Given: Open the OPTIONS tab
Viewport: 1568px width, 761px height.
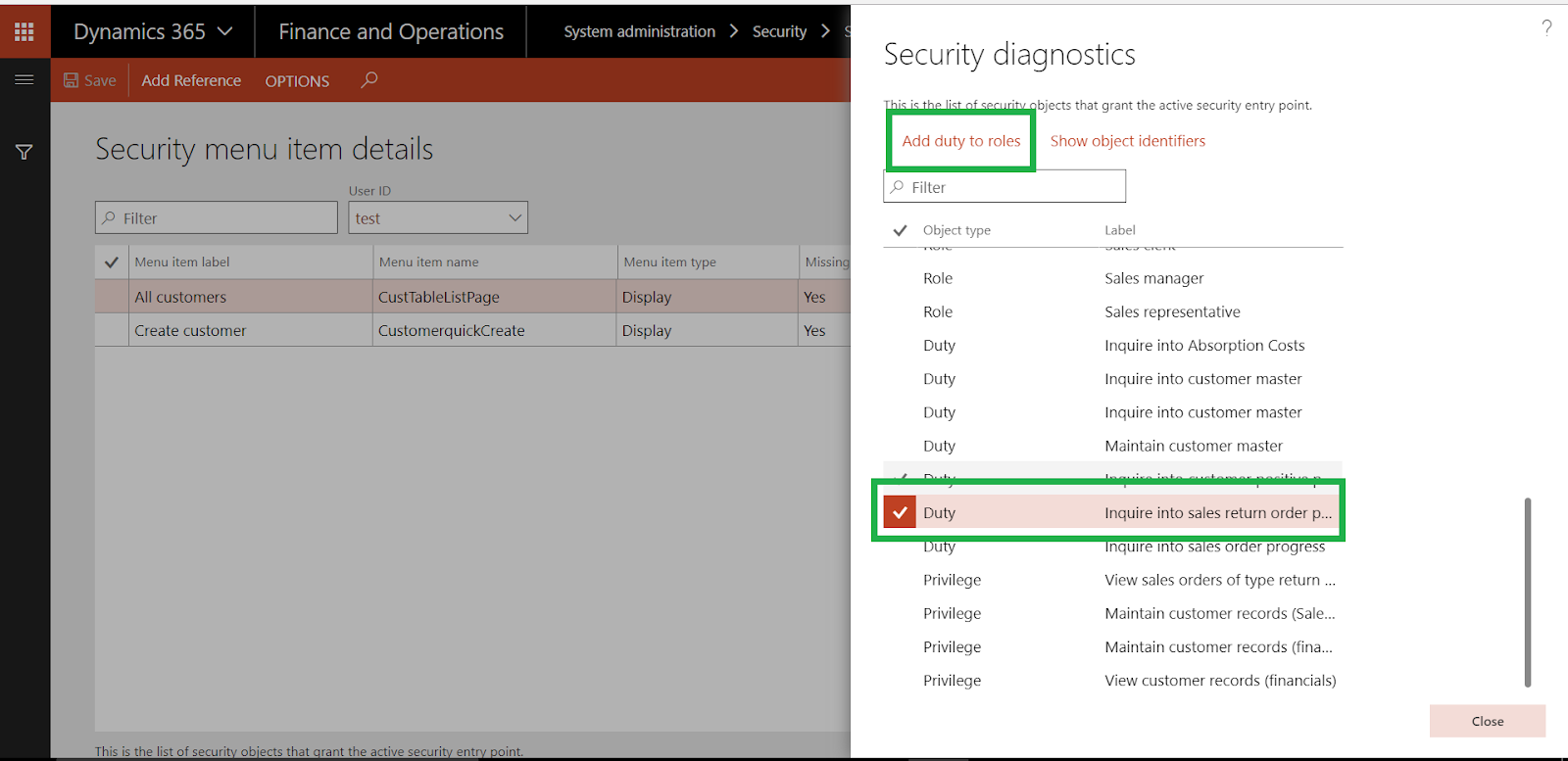Looking at the screenshot, I should (297, 81).
